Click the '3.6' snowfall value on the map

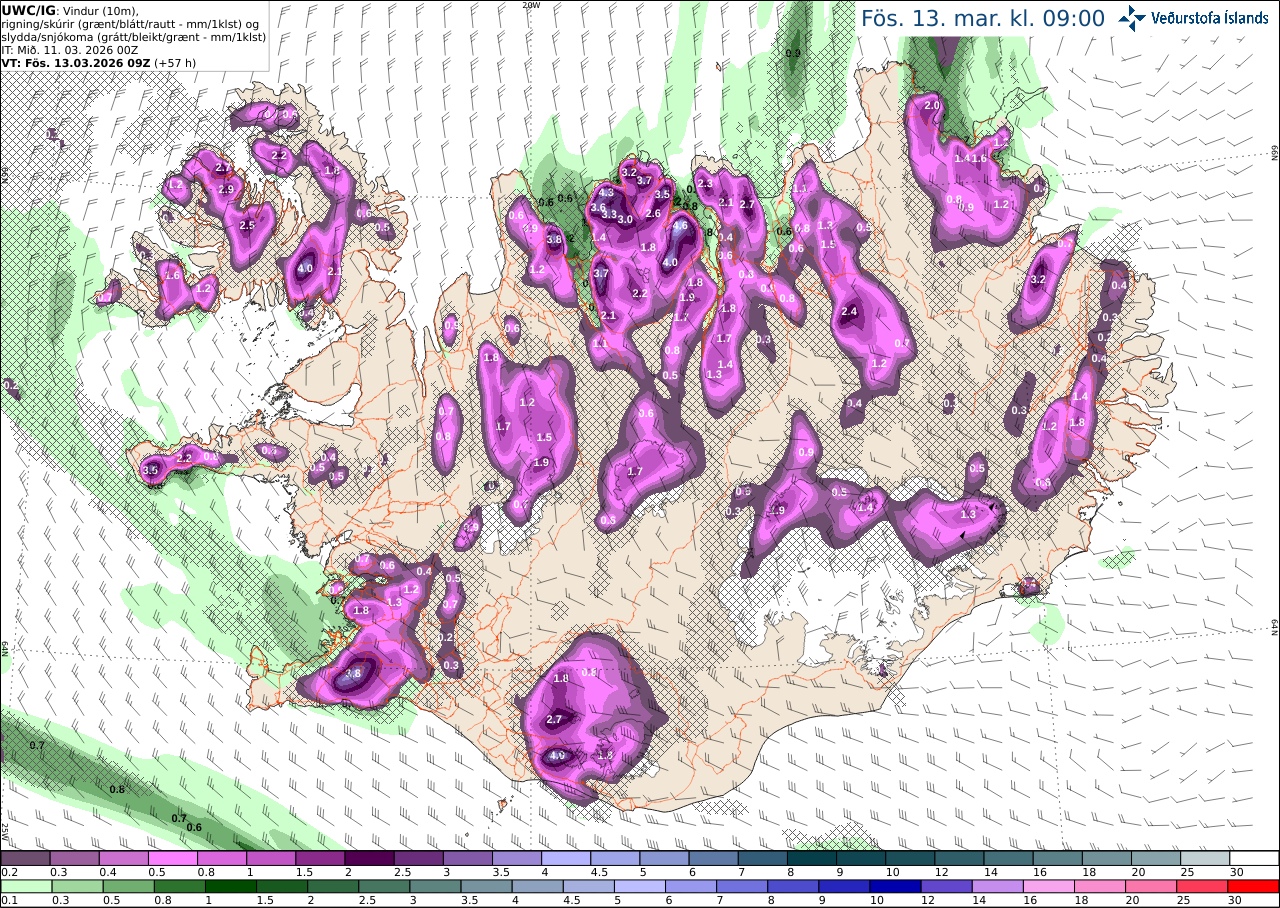(598, 207)
